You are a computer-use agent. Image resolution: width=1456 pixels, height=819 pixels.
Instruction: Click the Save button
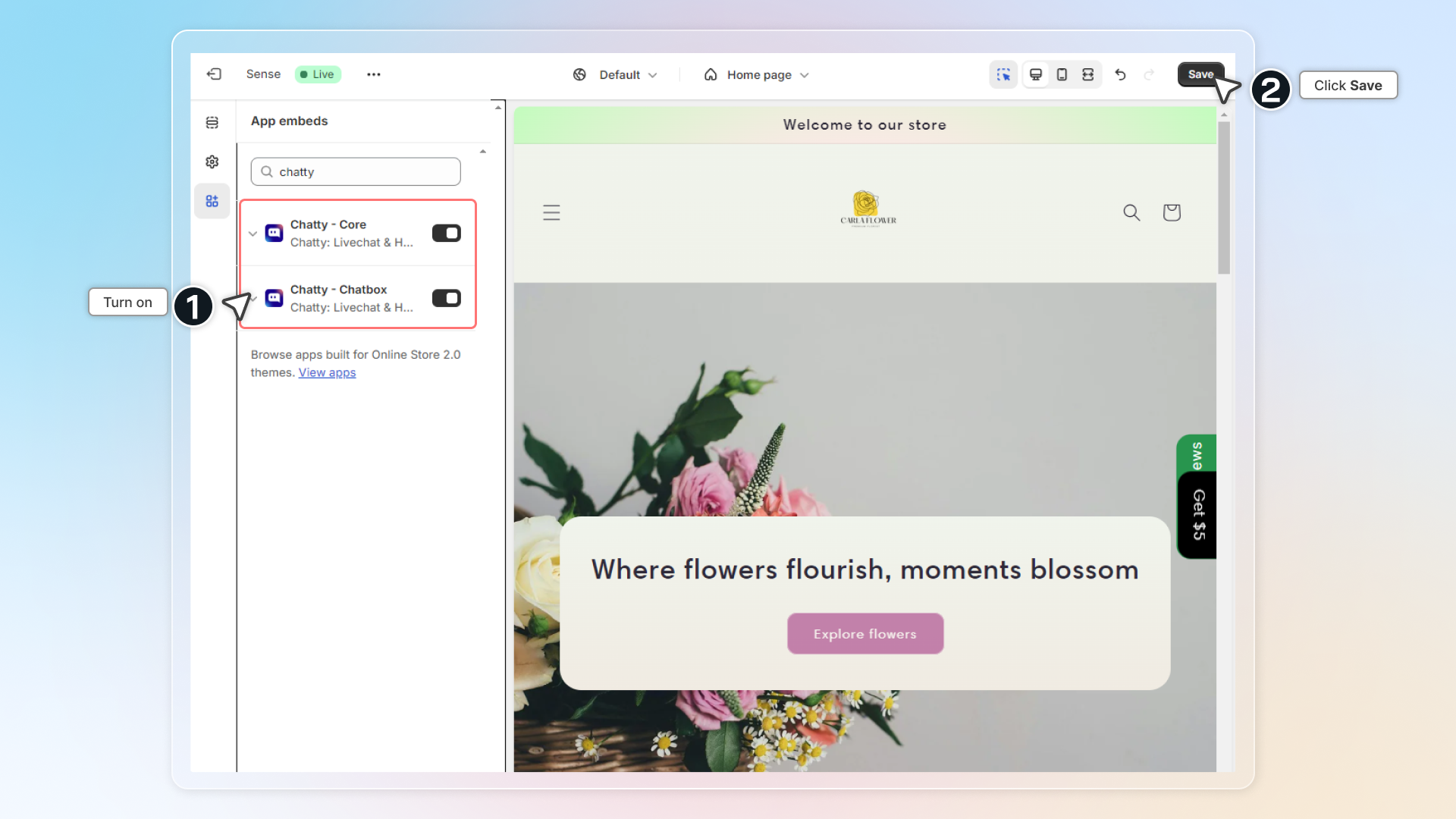pyautogui.click(x=1200, y=74)
